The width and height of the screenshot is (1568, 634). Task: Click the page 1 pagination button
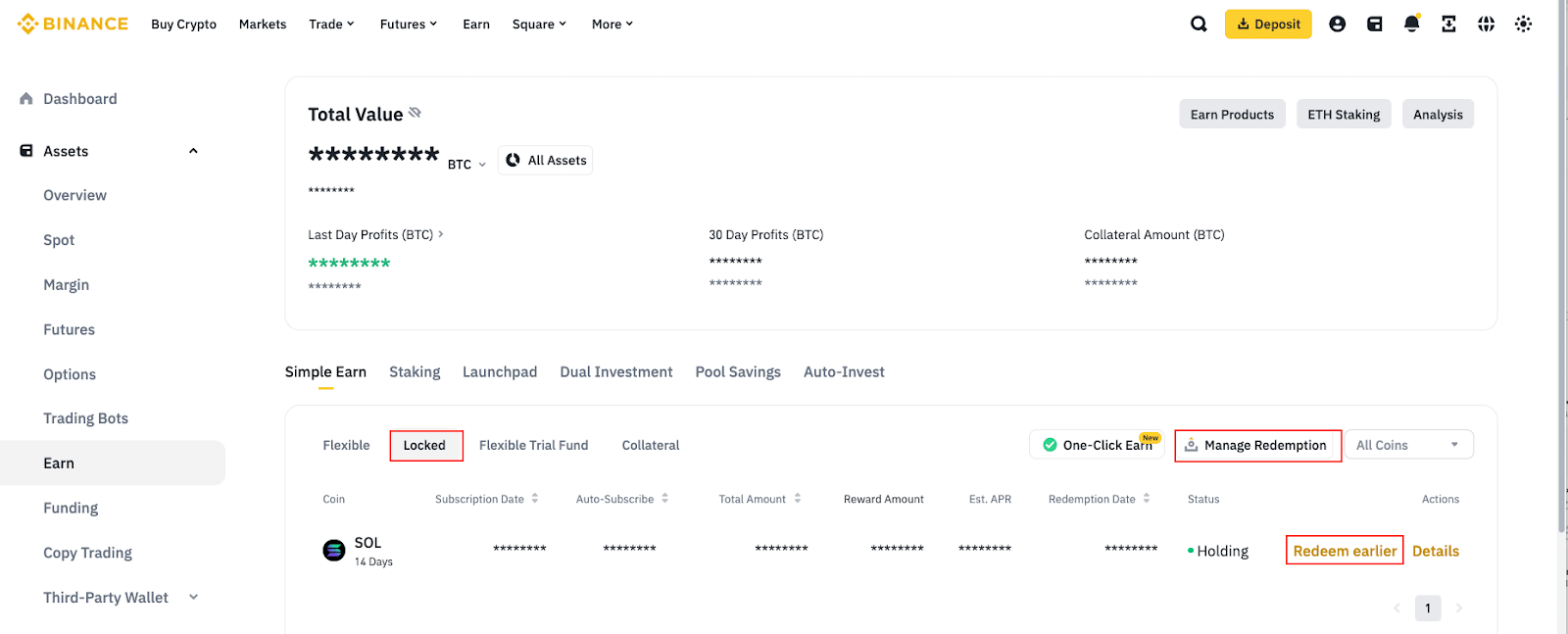(x=1428, y=609)
